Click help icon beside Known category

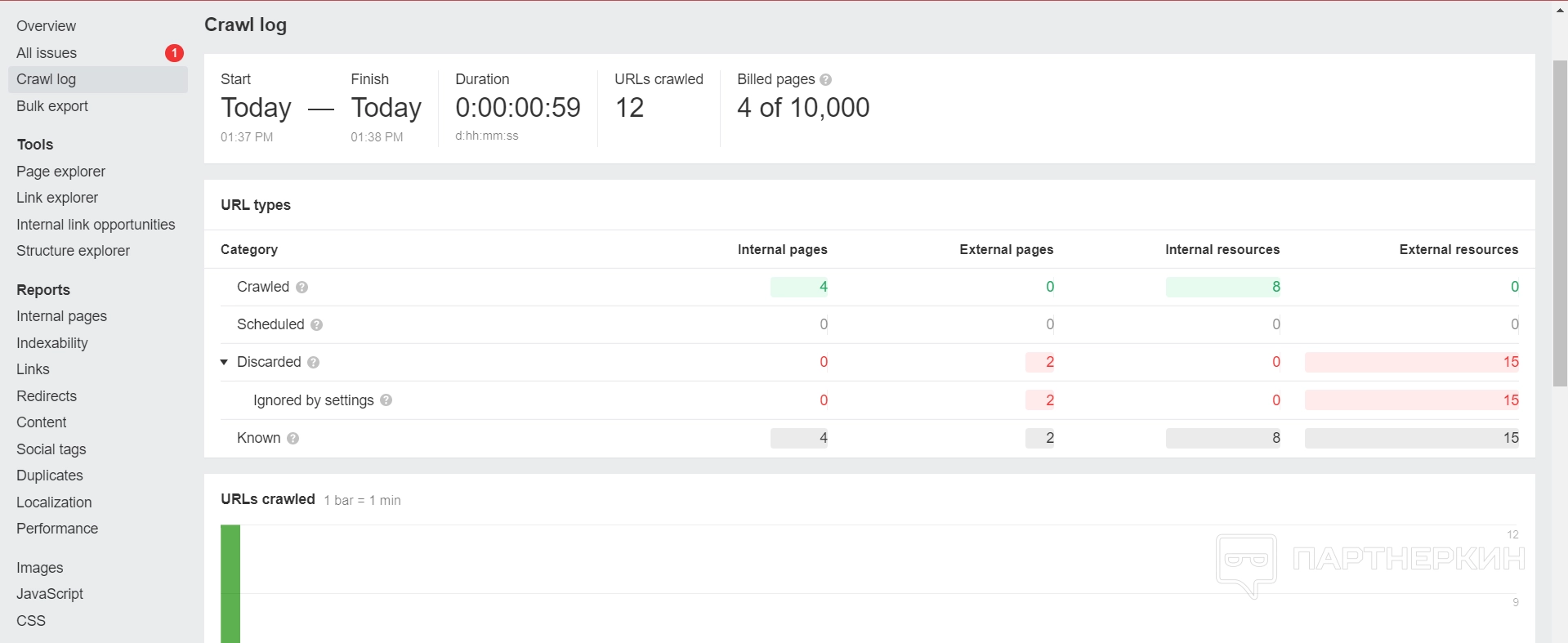293,439
